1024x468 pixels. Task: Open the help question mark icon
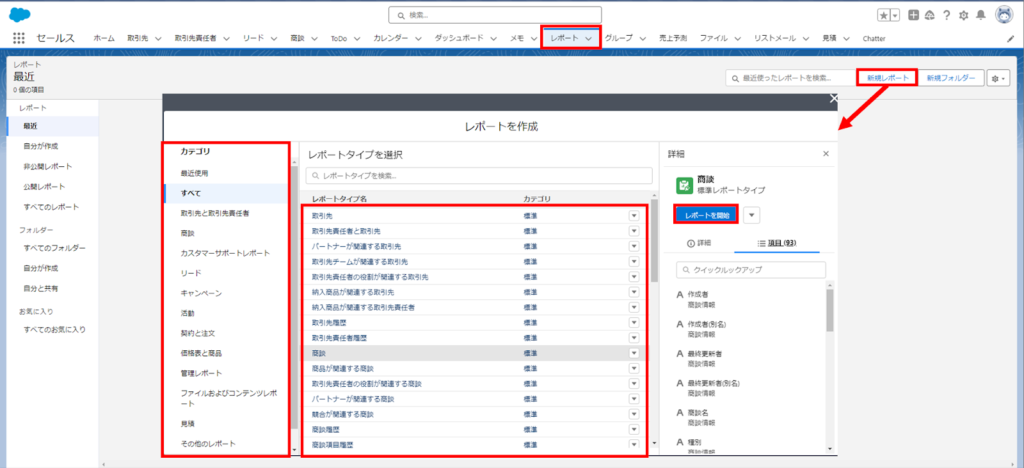(946, 15)
